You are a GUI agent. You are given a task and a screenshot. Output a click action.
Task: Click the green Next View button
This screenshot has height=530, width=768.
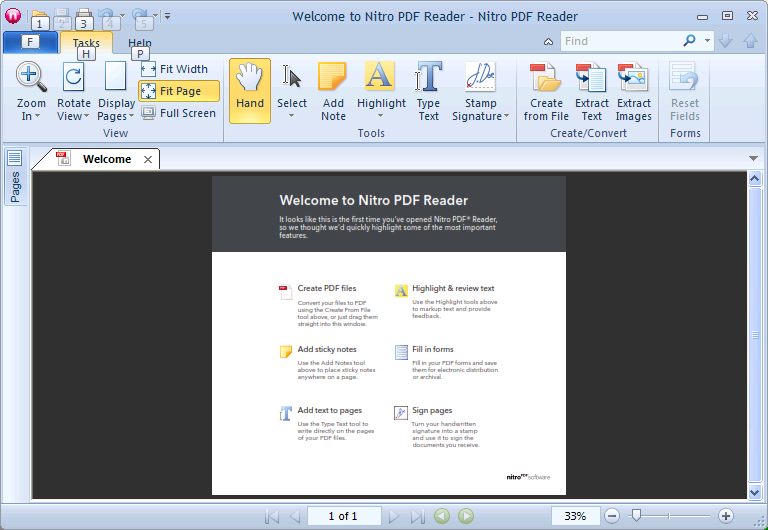point(466,516)
